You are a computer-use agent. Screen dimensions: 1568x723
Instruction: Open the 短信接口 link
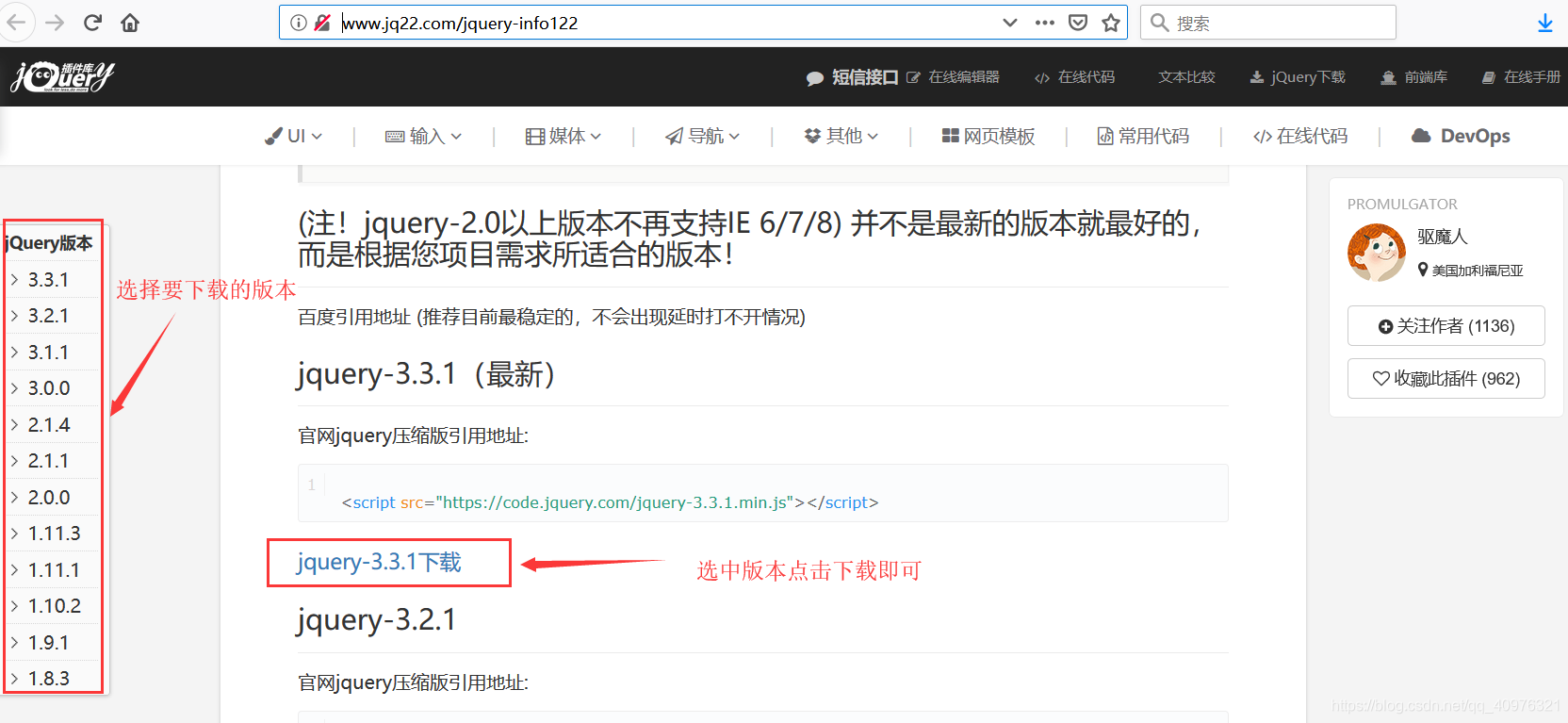pyautogui.click(x=853, y=77)
